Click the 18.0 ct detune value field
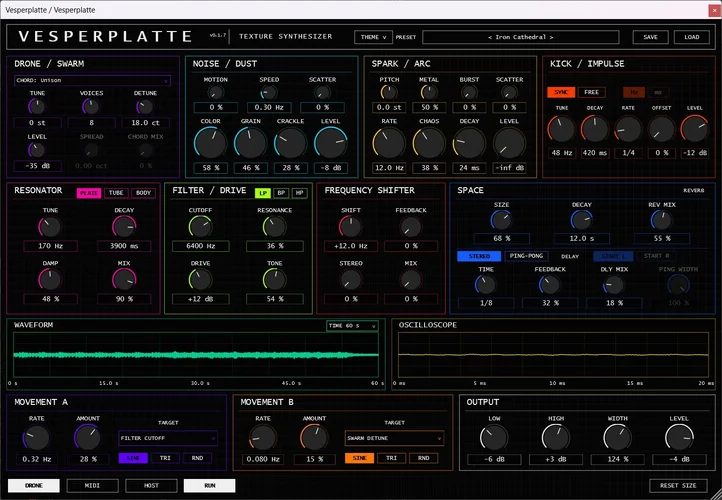722x500 pixels. (x=146, y=123)
